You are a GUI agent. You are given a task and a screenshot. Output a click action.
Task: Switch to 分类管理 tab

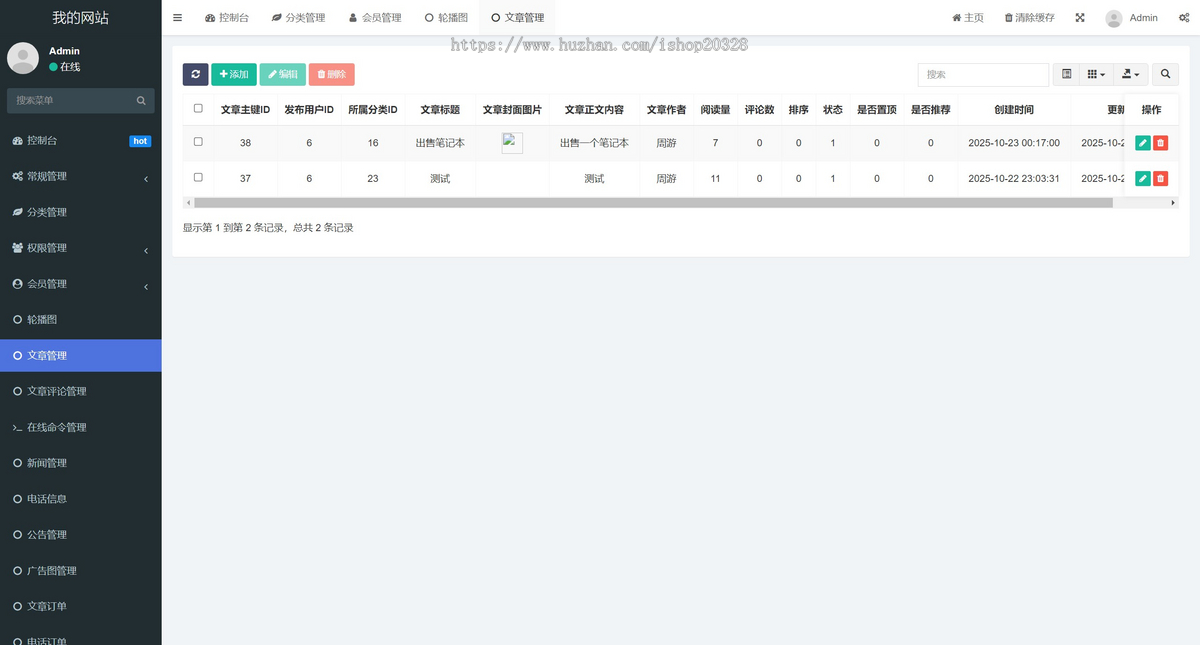pyautogui.click(x=298, y=18)
